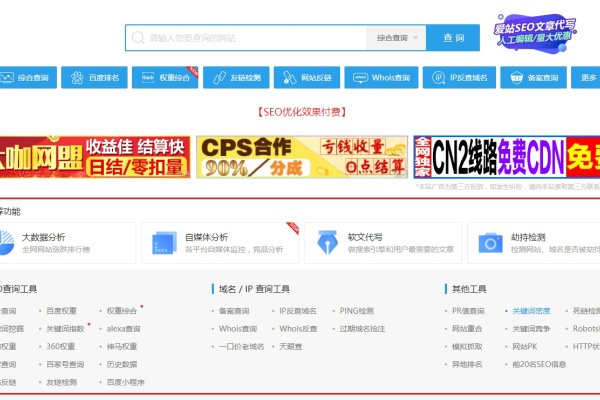Open the Whois反查 tool link
The height and width of the screenshot is (400, 600).
[298, 329]
